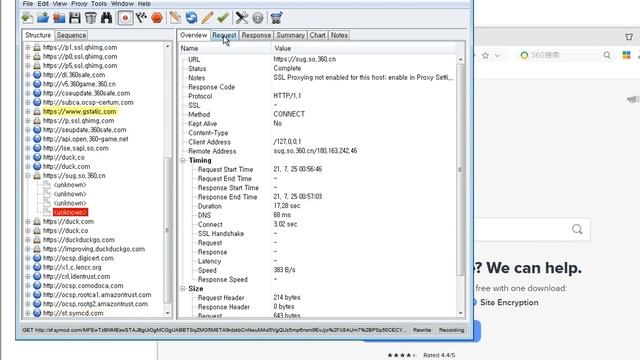Select the Response tab

[256, 35]
